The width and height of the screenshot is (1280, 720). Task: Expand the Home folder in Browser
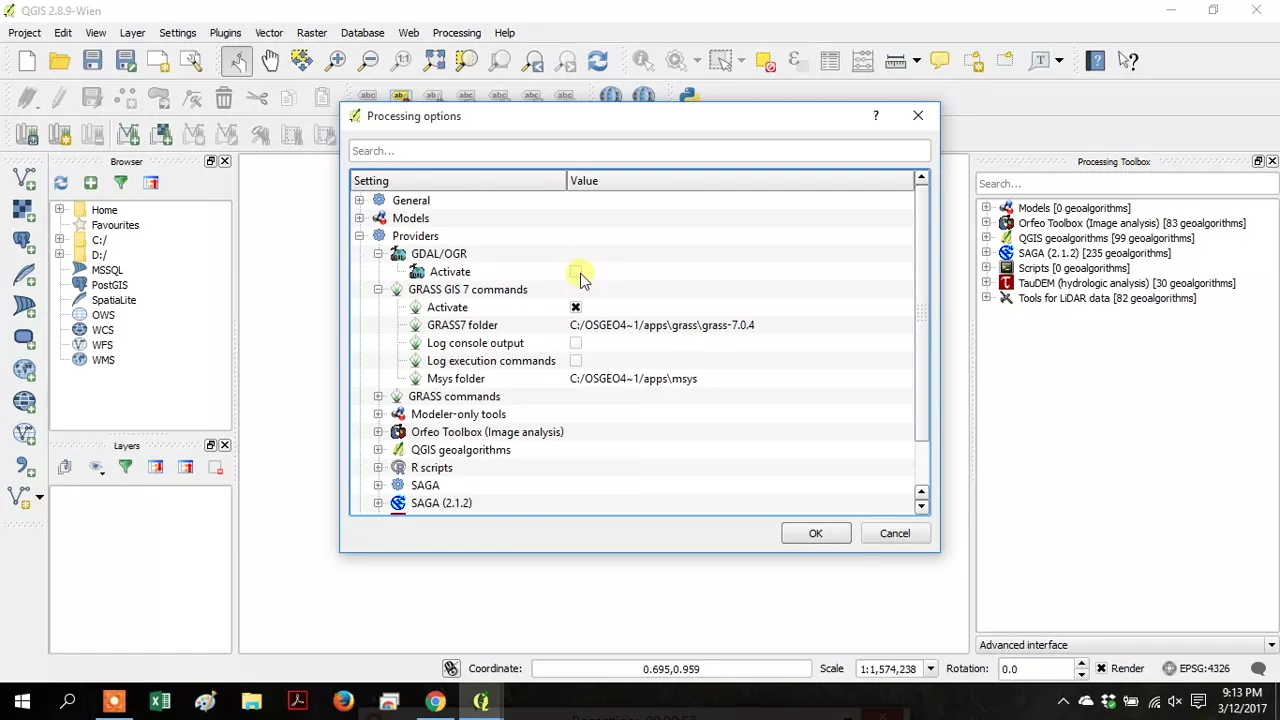pos(60,210)
